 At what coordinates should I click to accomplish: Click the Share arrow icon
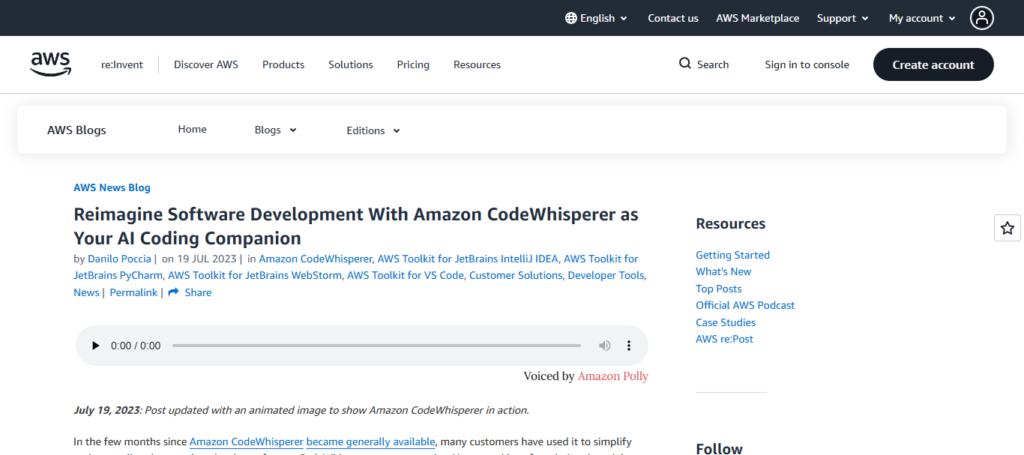[173, 292]
